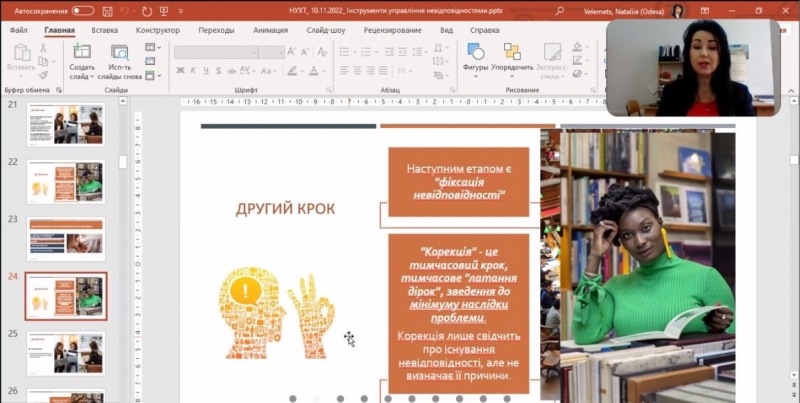Open the text direction menu
This screenshot has height=403, width=800.
point(440,47)
